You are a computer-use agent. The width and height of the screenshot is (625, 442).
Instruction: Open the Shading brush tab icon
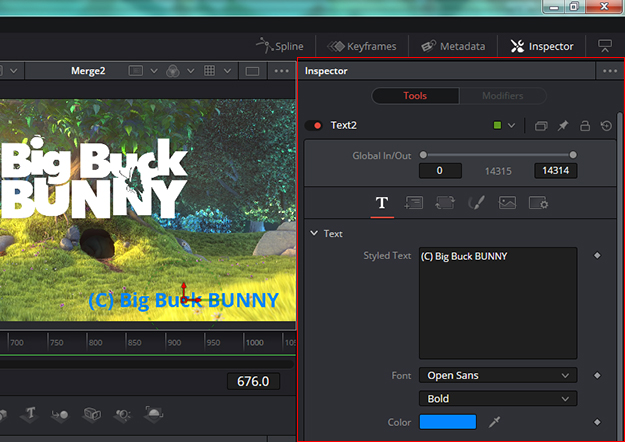(x=476, y=203)
